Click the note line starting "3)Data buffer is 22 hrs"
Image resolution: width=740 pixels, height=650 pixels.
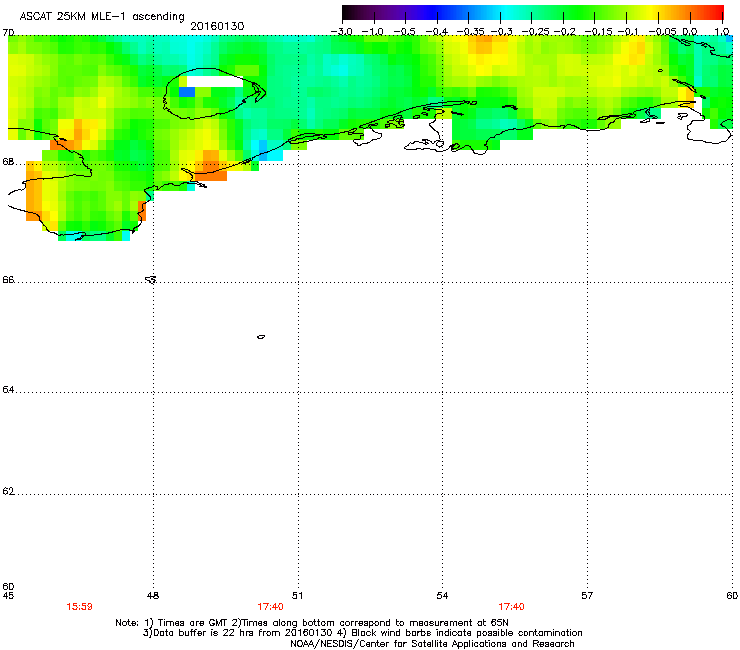(362, 633)
